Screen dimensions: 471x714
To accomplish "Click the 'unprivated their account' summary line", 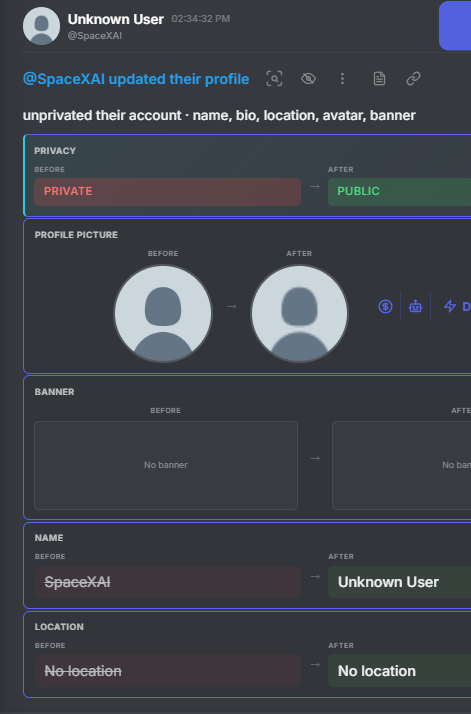I will point(219,115).
